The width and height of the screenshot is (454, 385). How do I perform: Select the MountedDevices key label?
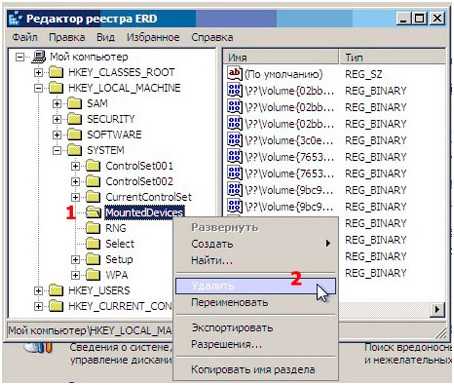click(x=144, y=213)
